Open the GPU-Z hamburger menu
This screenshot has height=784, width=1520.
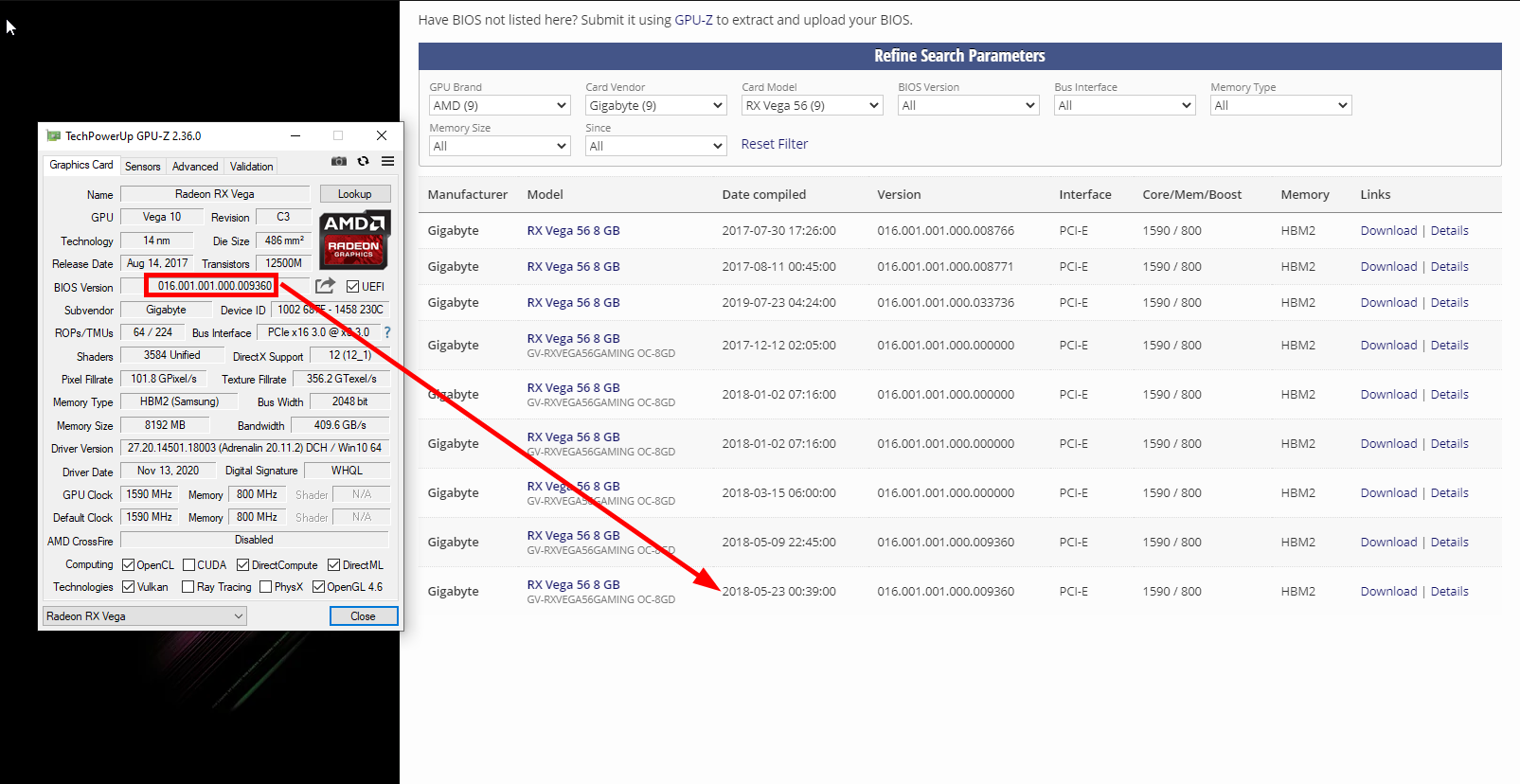coord(387,161)
